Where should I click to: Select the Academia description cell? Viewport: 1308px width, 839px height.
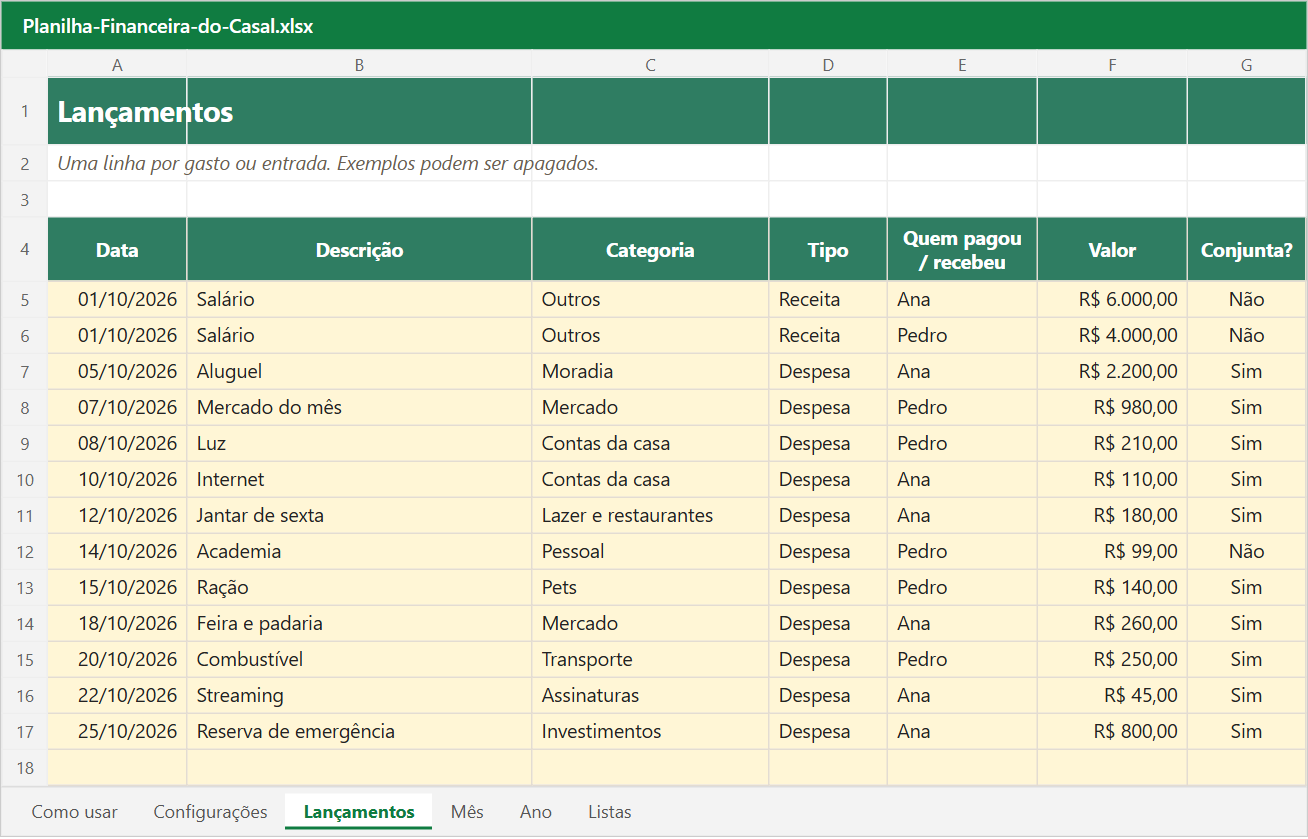359,552
